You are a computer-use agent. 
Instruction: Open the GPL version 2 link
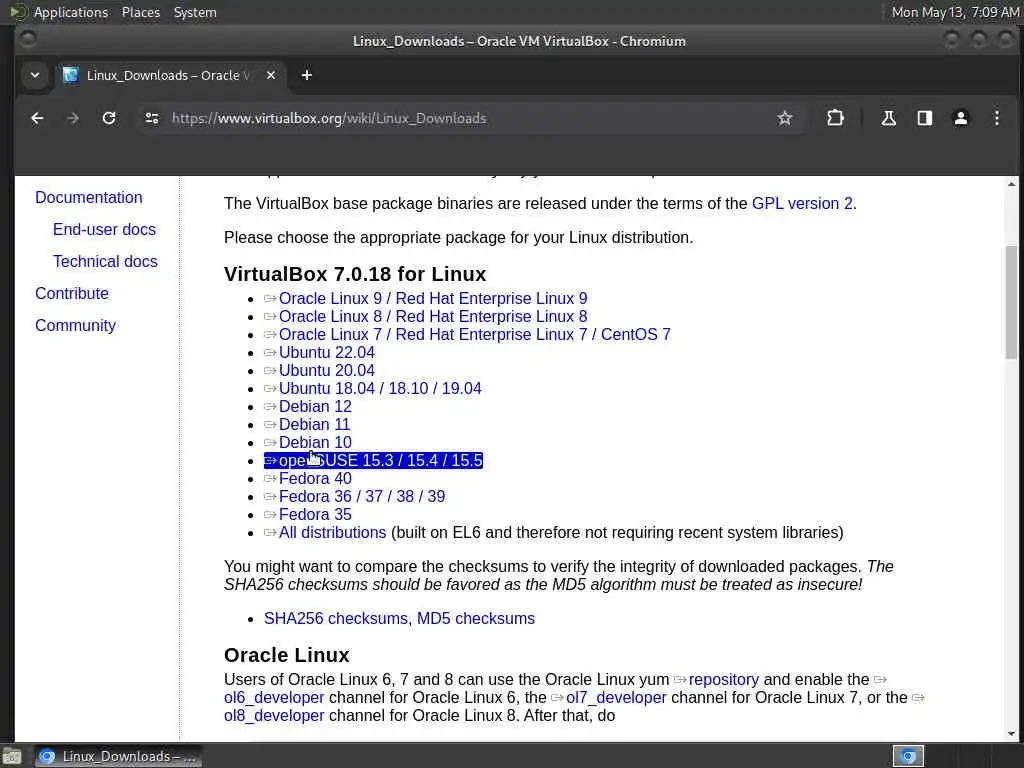click(x=802, y=204)
